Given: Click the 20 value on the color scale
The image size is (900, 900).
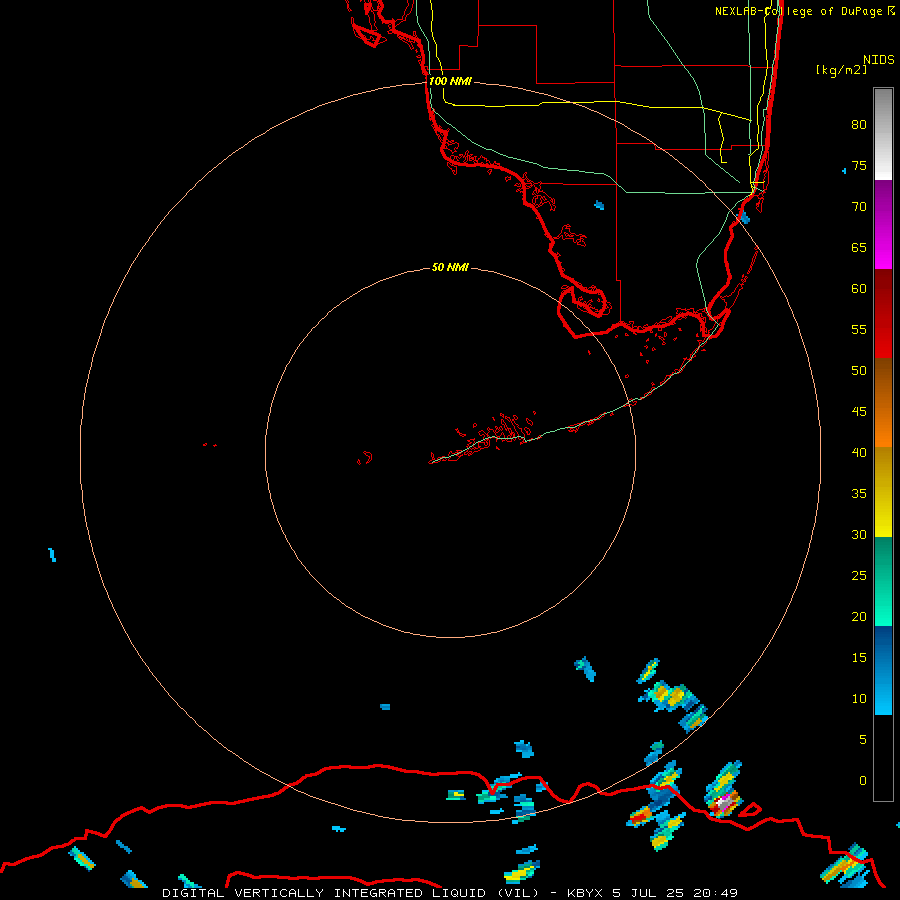Looking at the screenshot, I should click(859, 616).
